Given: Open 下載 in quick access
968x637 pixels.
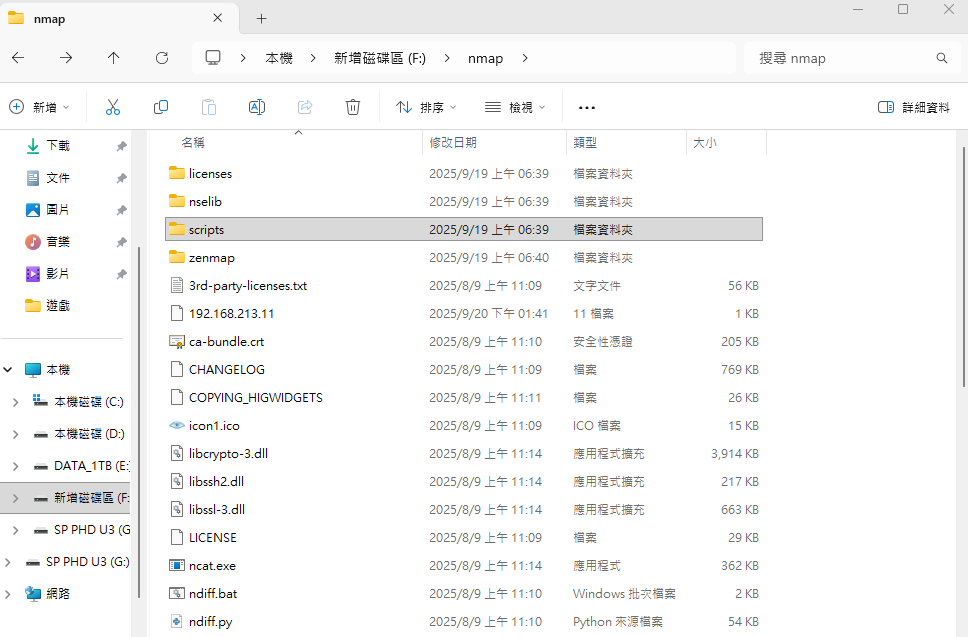Looking at the screenshot, I should click(x=57, y=146).
